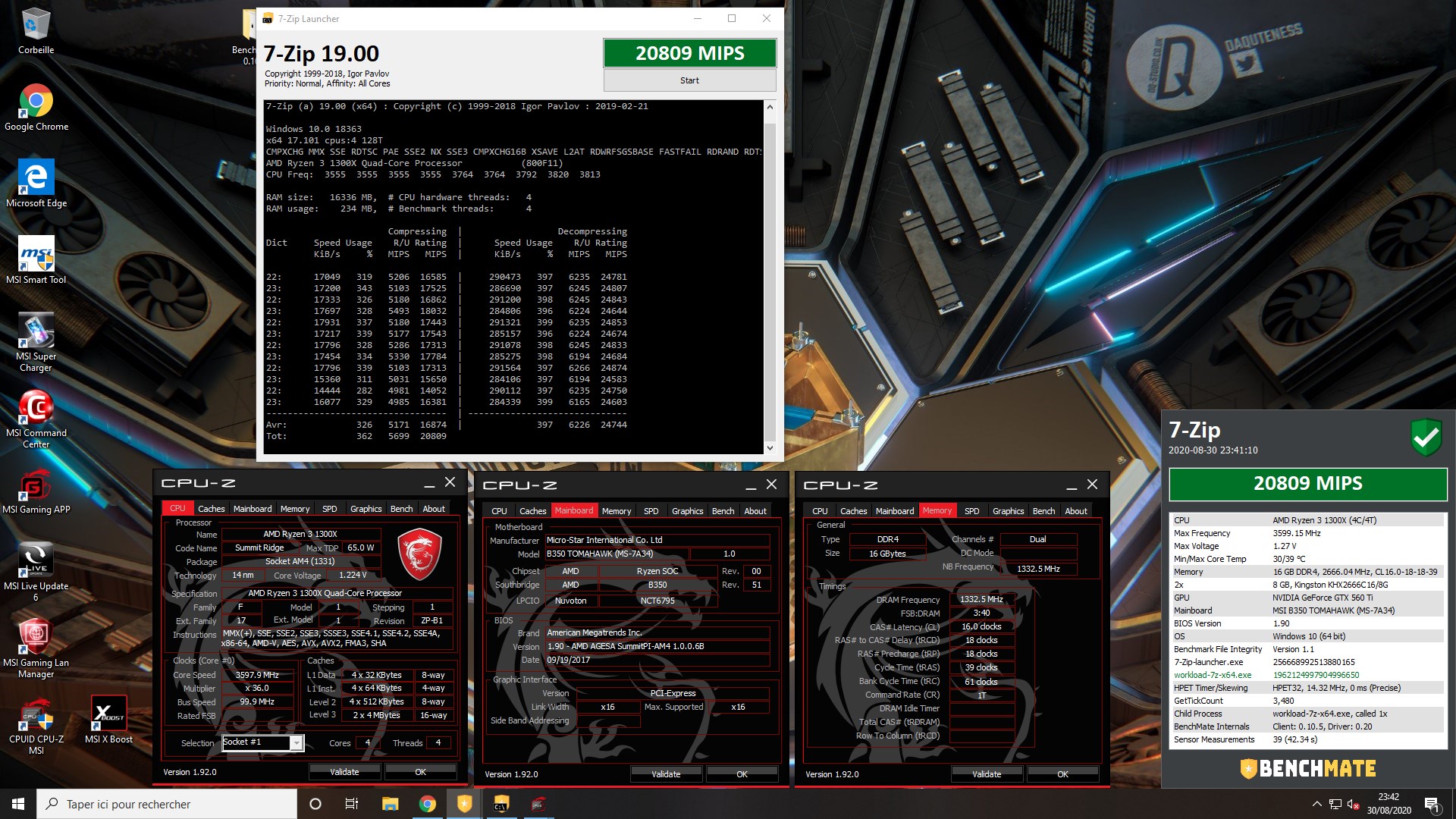Click OK in first CPU-Z window
The height and width of the screenshot is (819, 1456).
[420, 772]
